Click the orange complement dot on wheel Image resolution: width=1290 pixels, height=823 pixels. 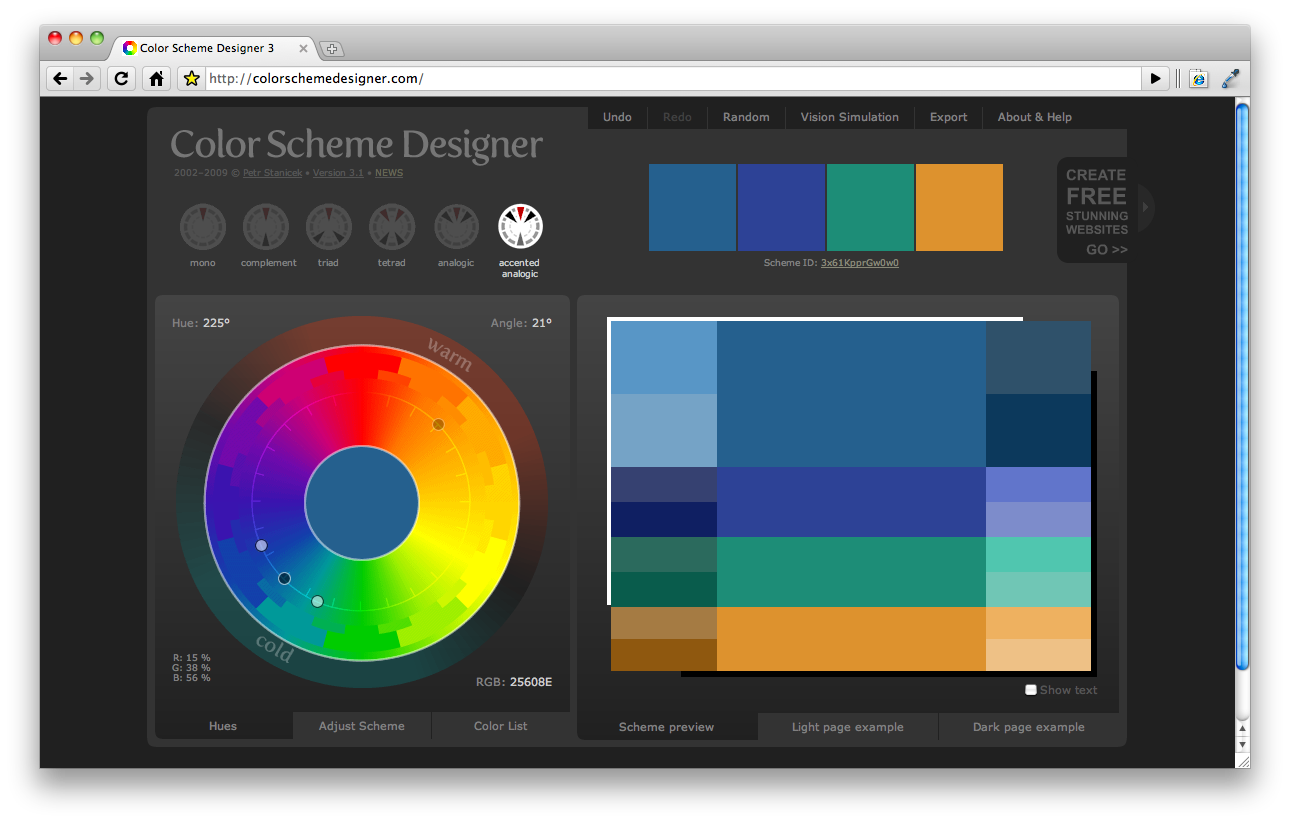click(x=438, y=425)
